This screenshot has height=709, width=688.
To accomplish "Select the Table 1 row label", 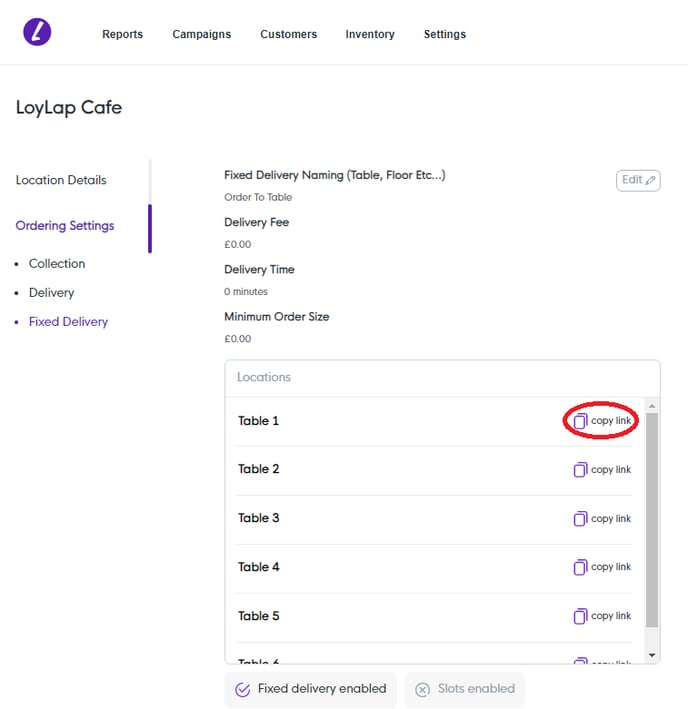I will pos(259,421).
